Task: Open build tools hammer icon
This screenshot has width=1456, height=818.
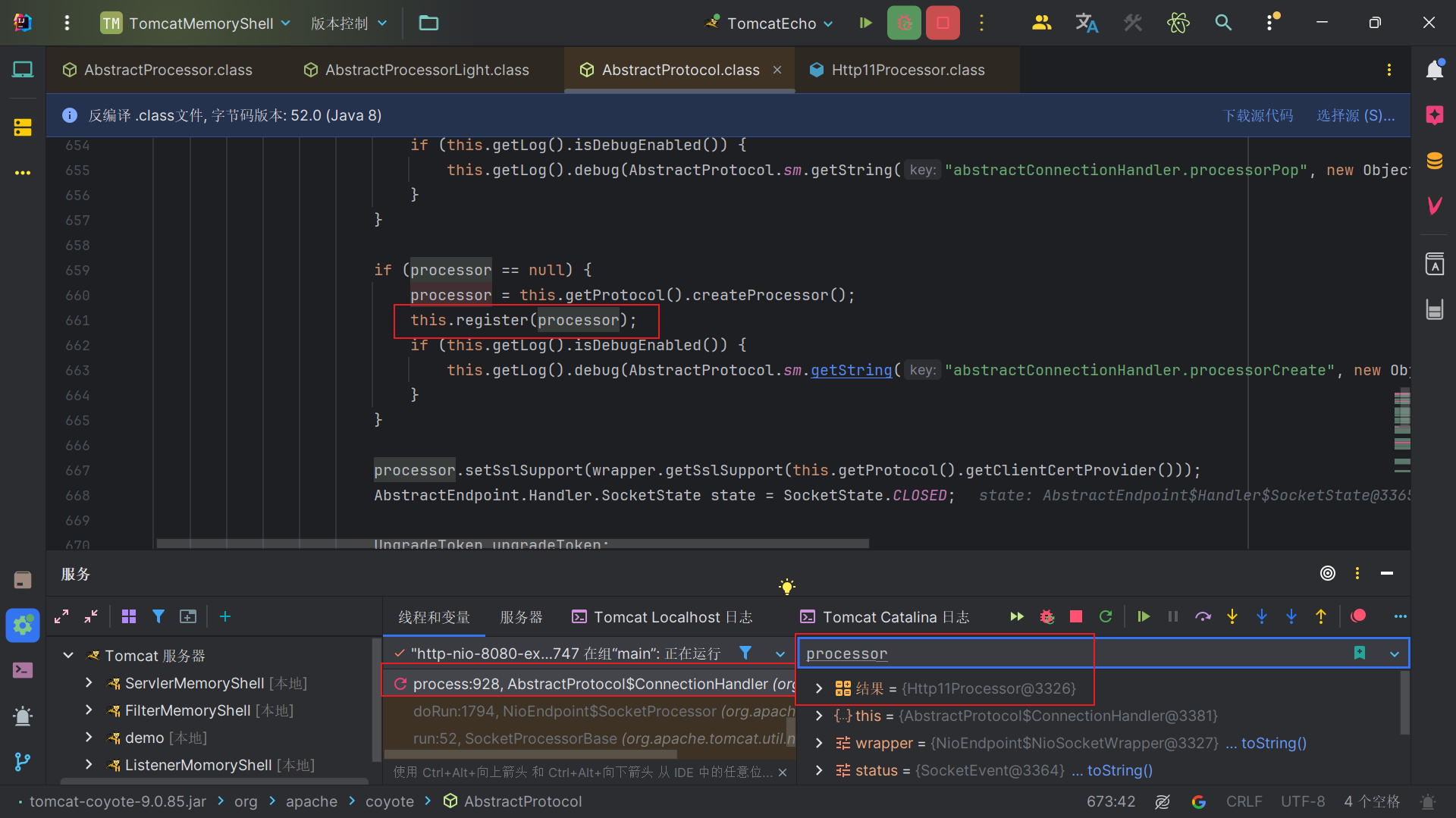Action: pos(1133,23)
